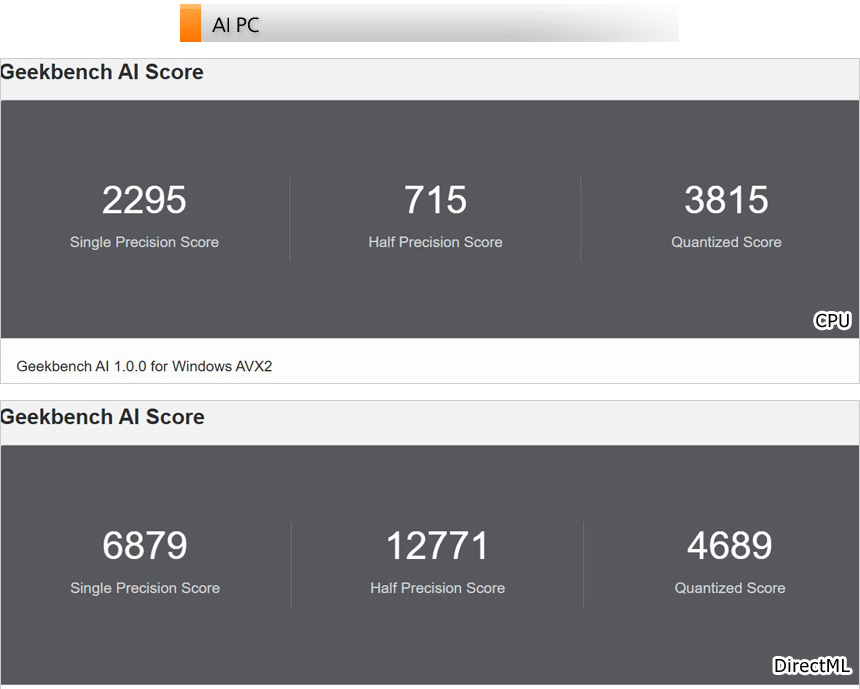The height and width of the screenshot is (689, 860).
Task: Click the 715 half precision value
Action: click(435, 200)
